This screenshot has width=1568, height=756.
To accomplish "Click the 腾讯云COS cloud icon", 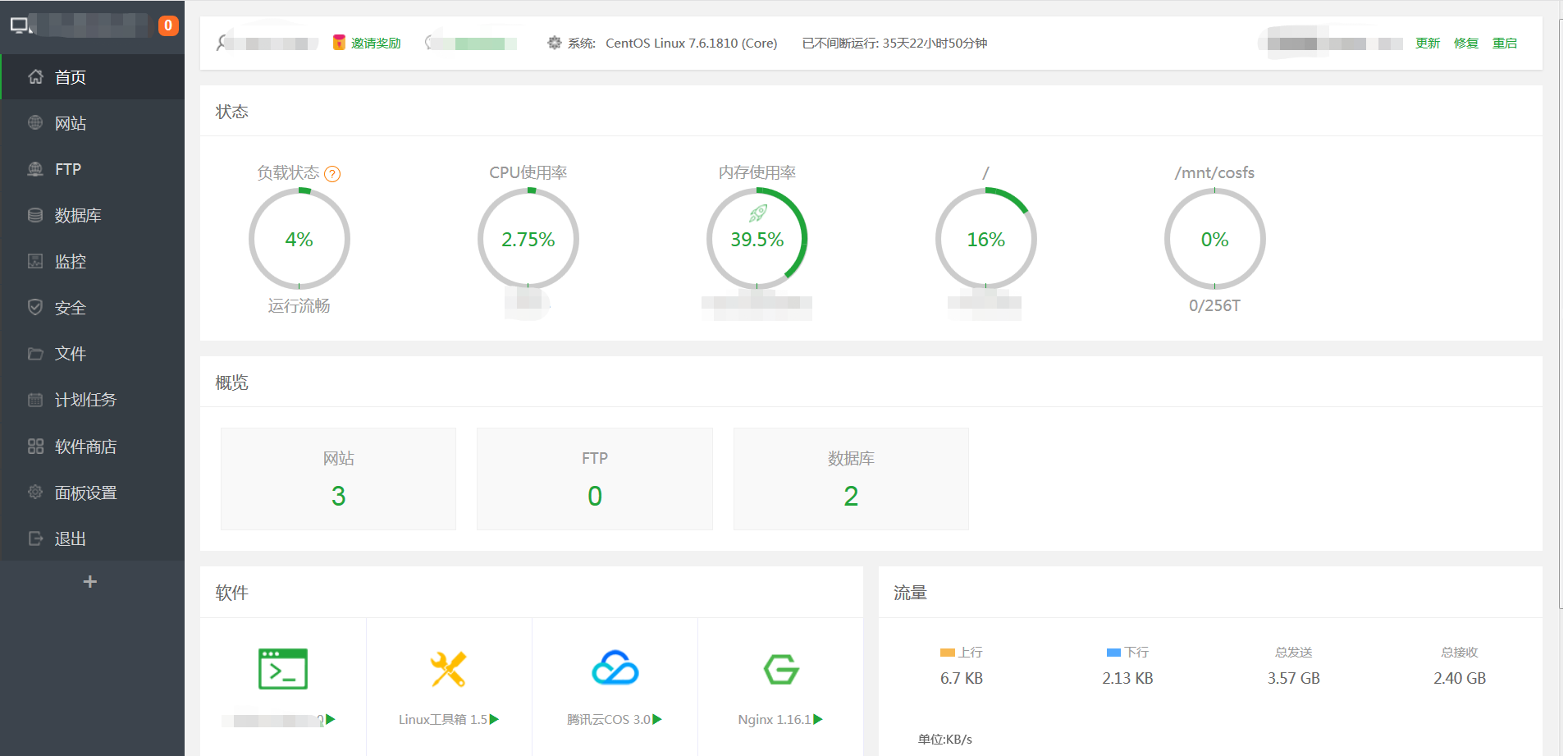I will (x=615, y=668).
